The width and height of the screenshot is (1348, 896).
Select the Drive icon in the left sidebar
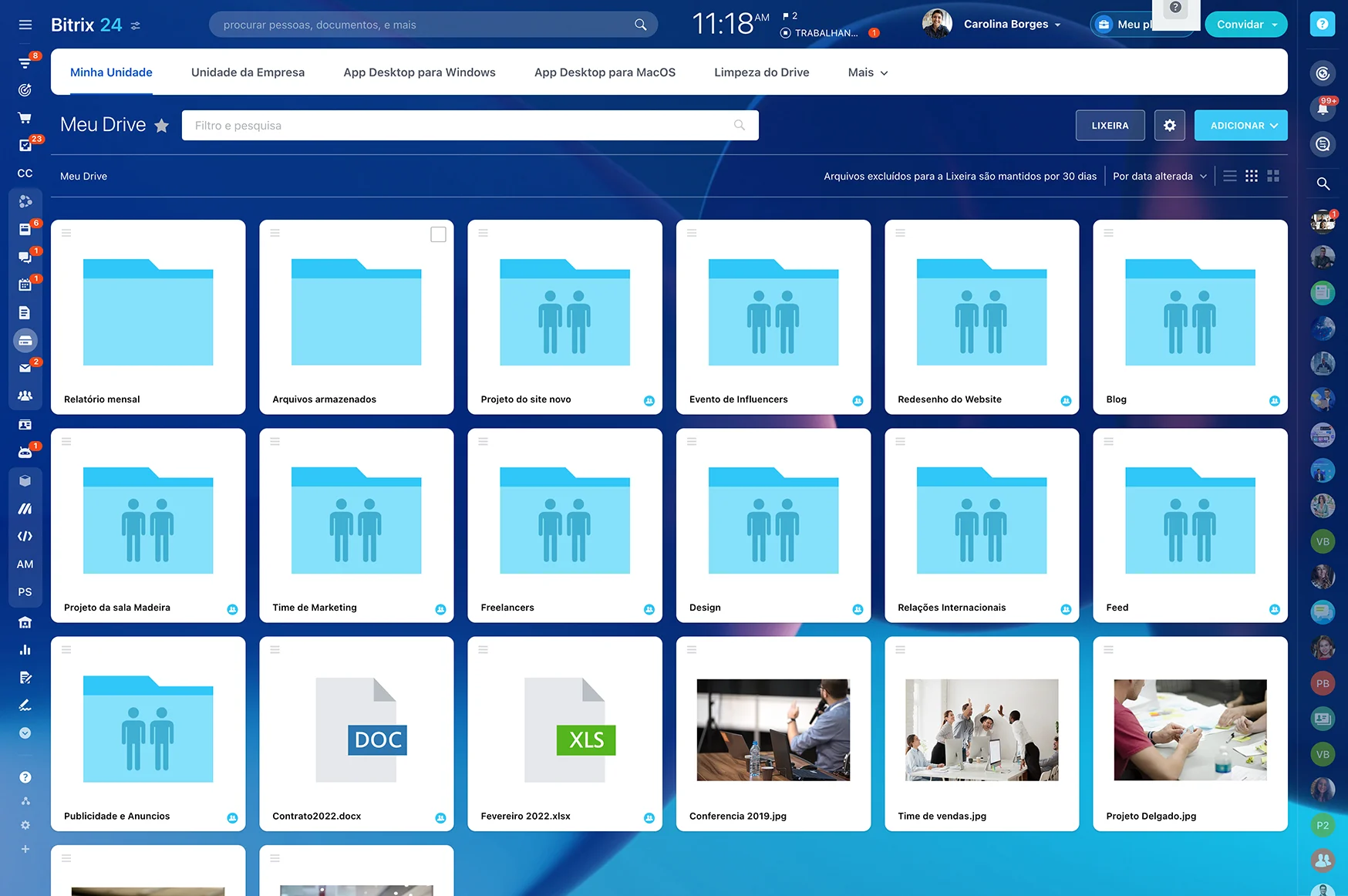point(25,340)
